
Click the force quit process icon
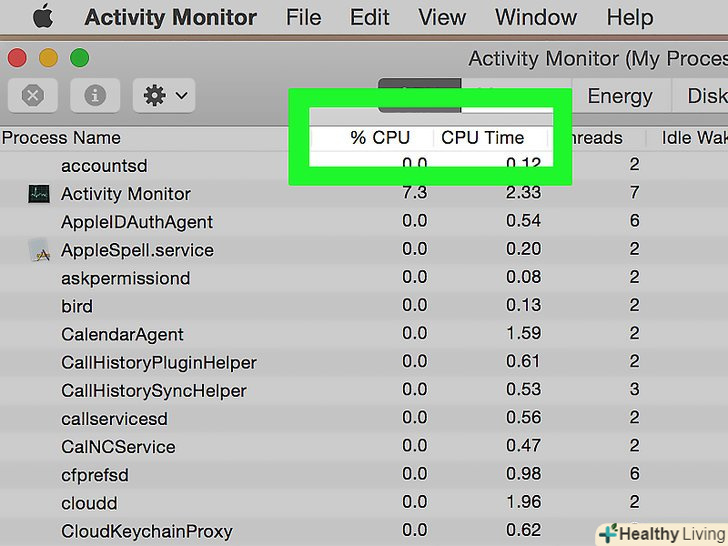click(x=33, y=95)
